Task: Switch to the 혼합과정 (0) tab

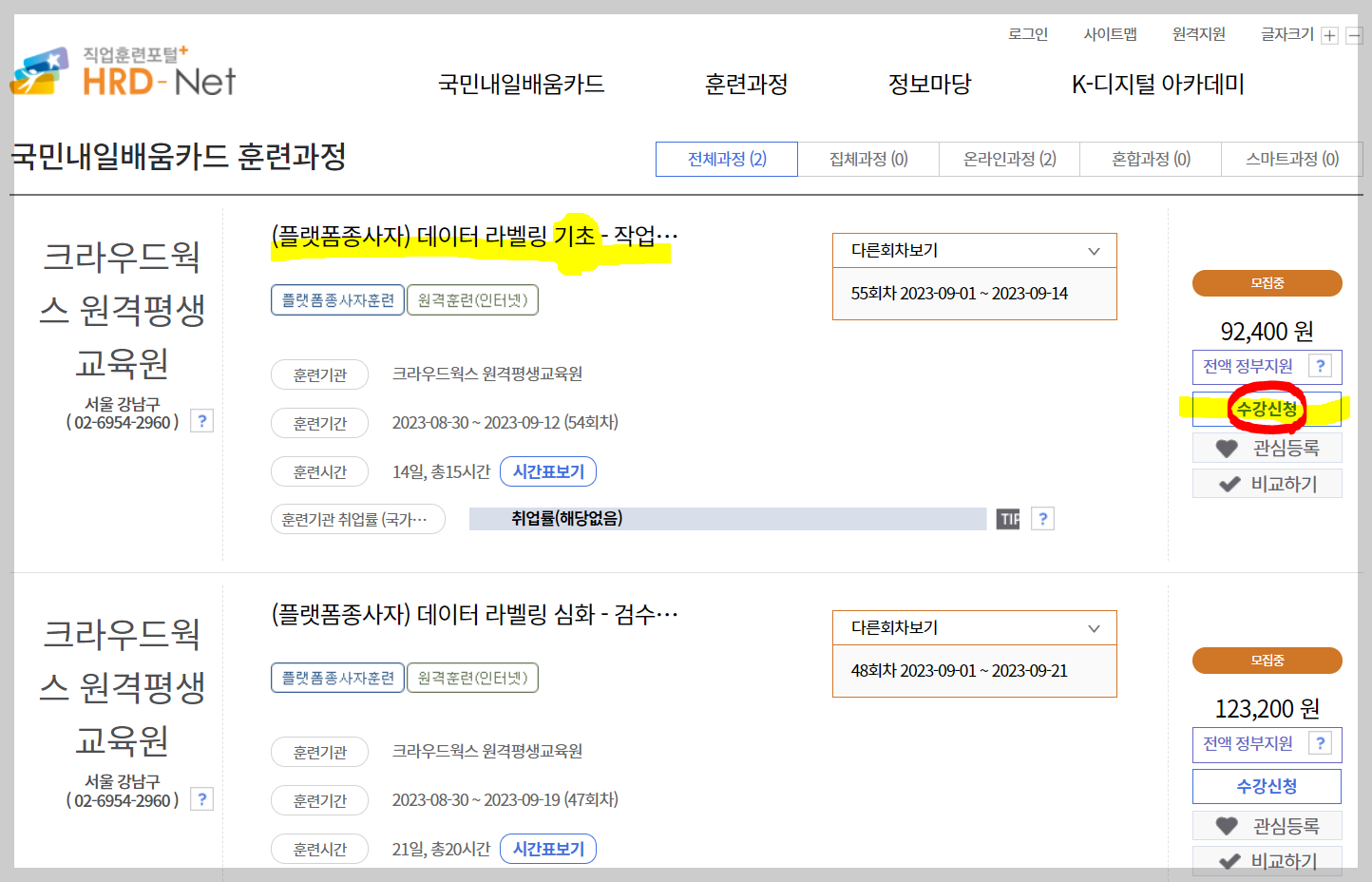Action: click(x=1151, y=159)
